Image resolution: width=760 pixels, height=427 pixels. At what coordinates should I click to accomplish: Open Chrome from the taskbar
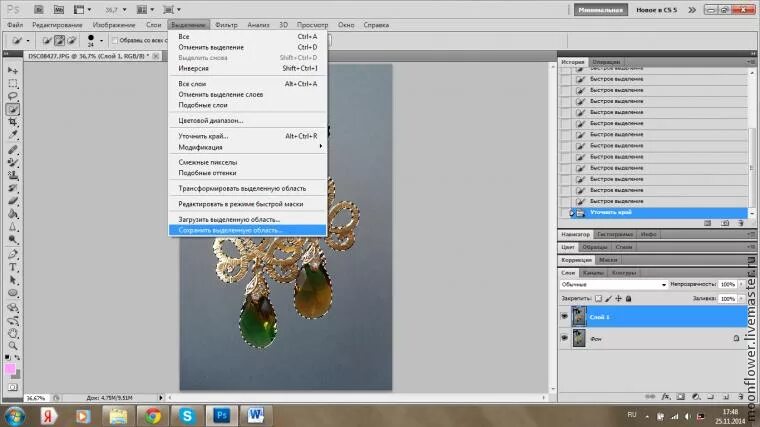point(152,416)
